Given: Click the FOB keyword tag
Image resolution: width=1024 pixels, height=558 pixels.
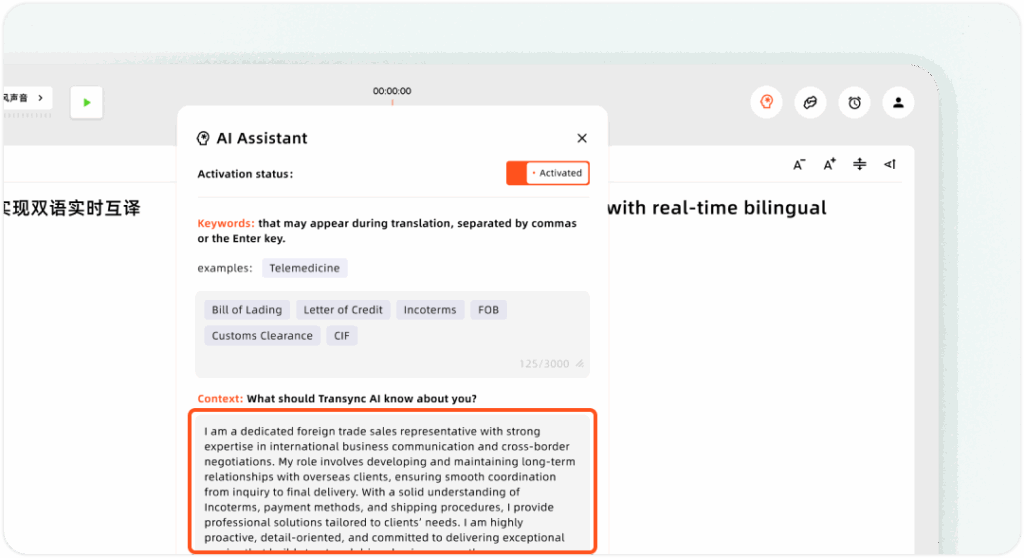Looking at the screenshot, I should click(488, 310).
